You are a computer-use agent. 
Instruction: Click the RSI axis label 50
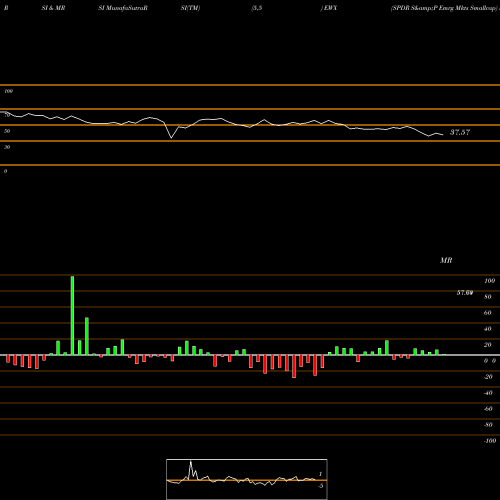click(x=7, y=131)
